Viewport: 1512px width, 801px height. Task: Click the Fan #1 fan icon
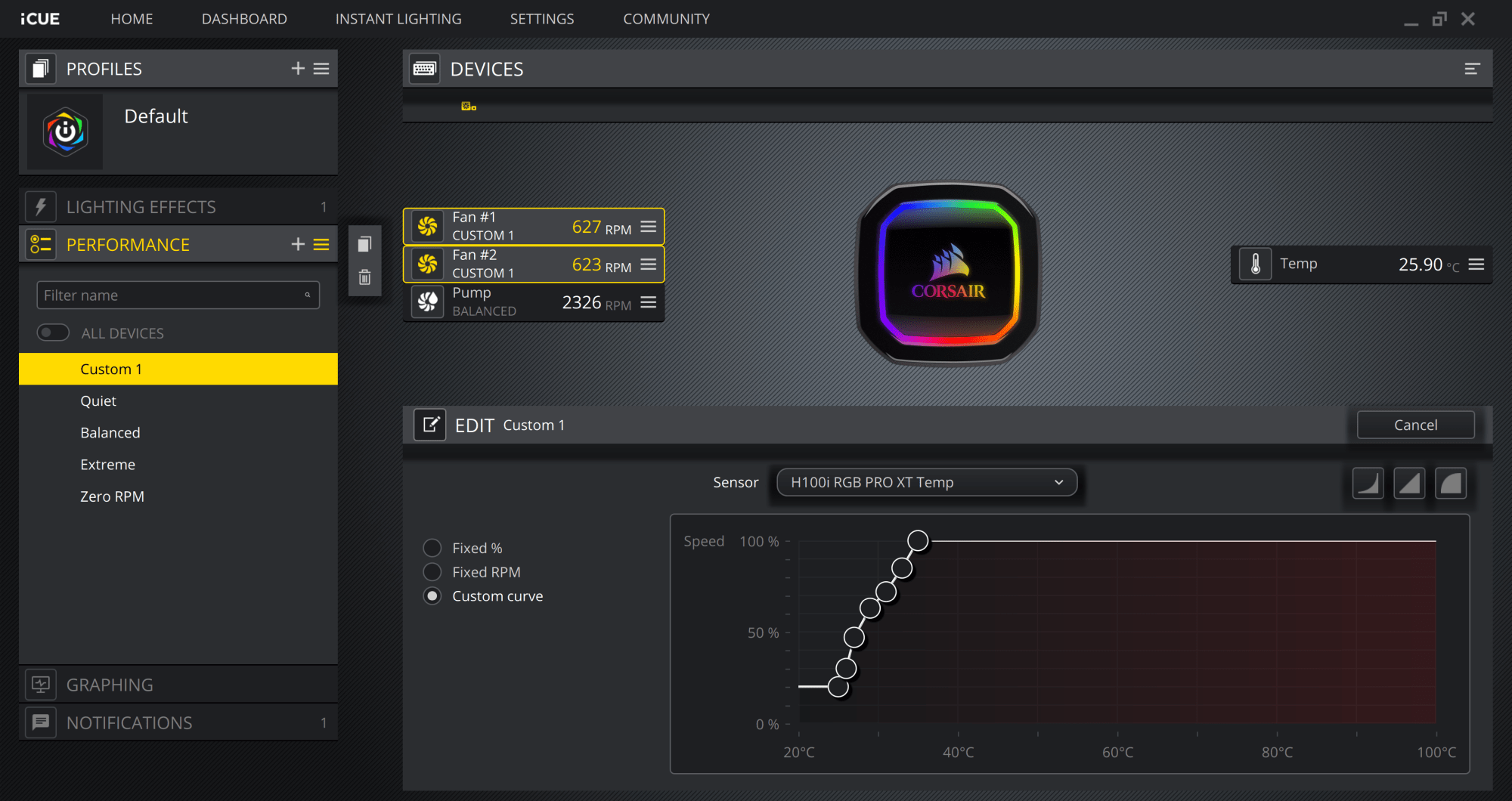point(427,227)
